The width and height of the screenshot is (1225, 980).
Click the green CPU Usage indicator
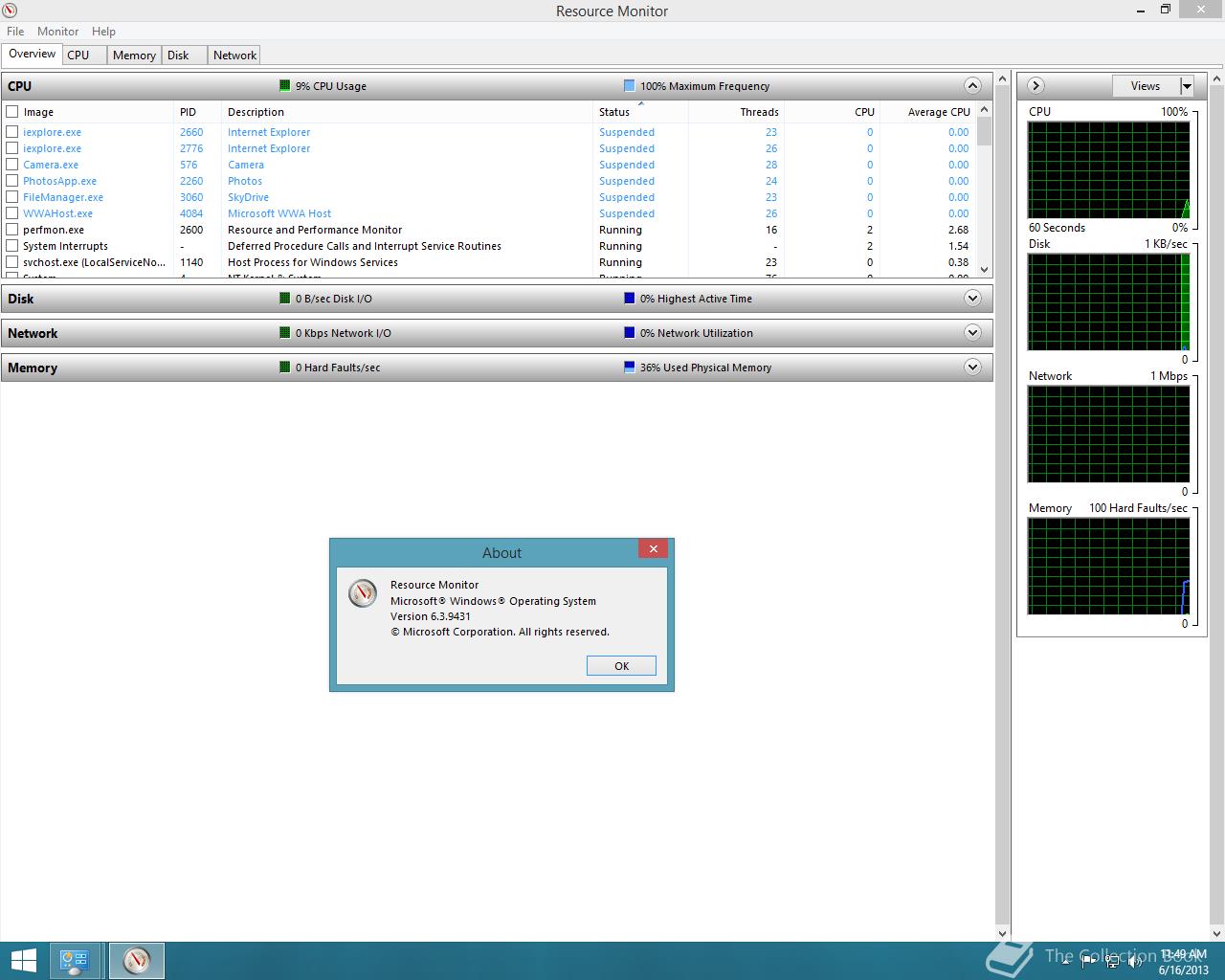[284, 86]
